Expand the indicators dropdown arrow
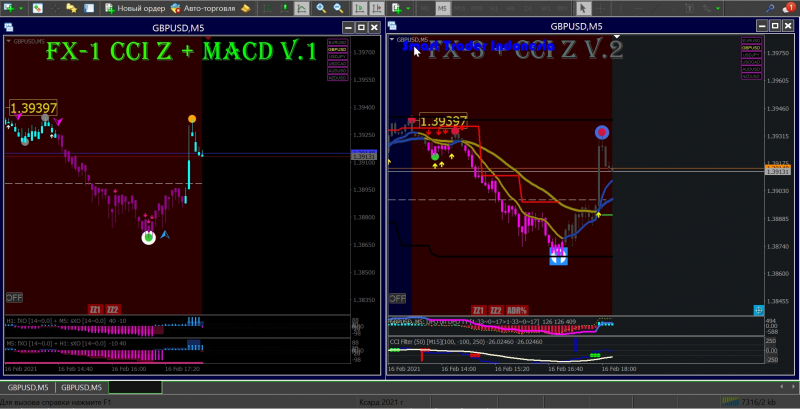This screenshot has height=409, width=800. (x=408, y=9)
